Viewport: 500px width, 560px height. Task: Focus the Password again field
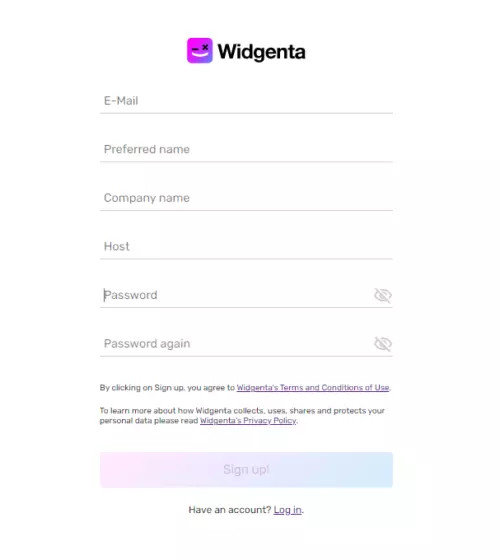click(x=236, y=344)
